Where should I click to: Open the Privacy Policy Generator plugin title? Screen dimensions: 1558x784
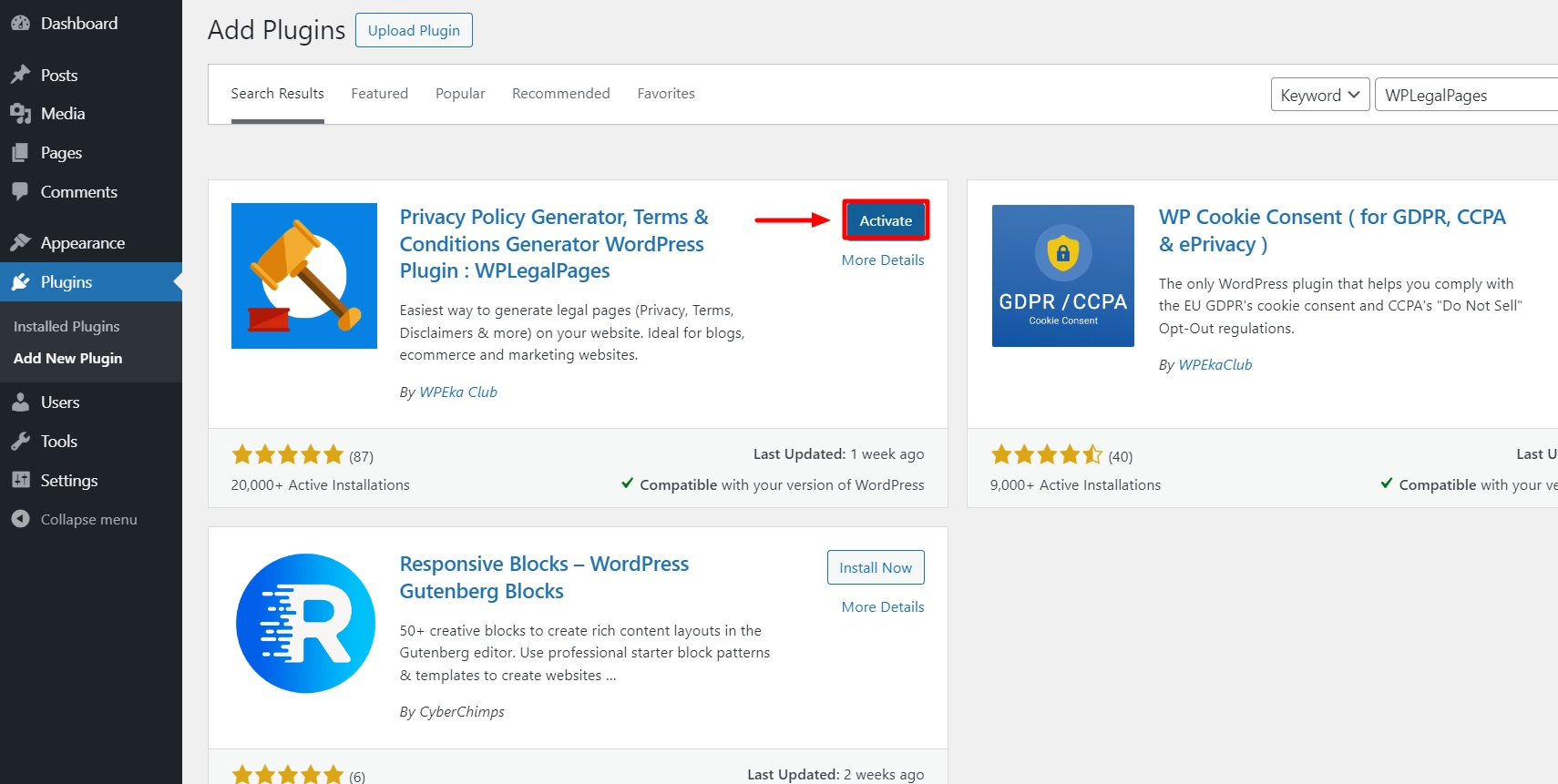point(554,244)
